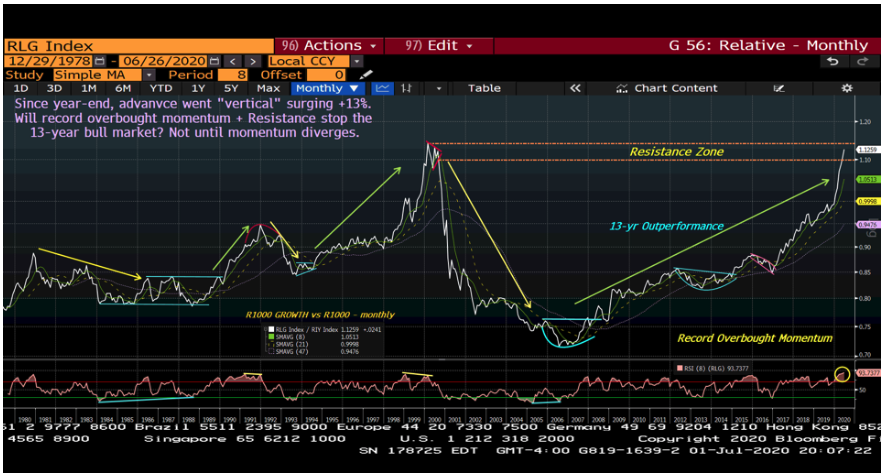Click the Local CCY currency field

[x=309, y=61]
